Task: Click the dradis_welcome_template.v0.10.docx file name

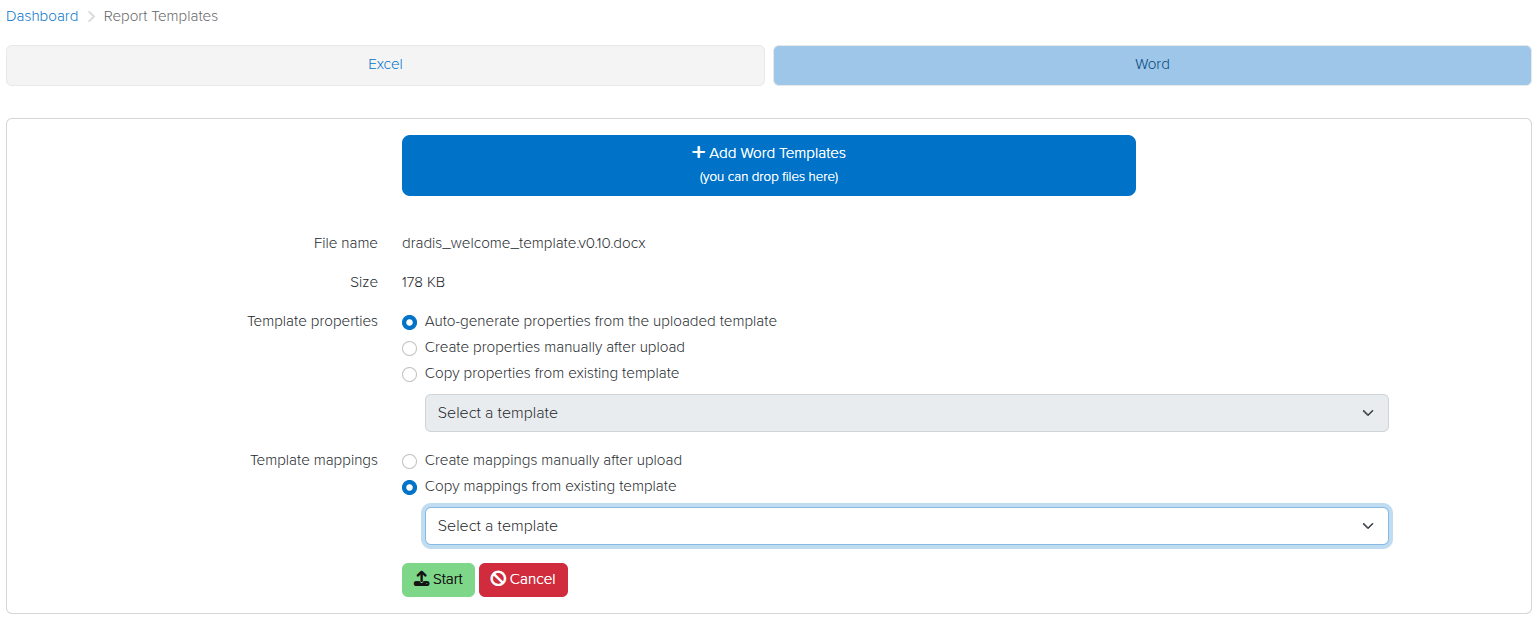Action: tap(523, 243)
